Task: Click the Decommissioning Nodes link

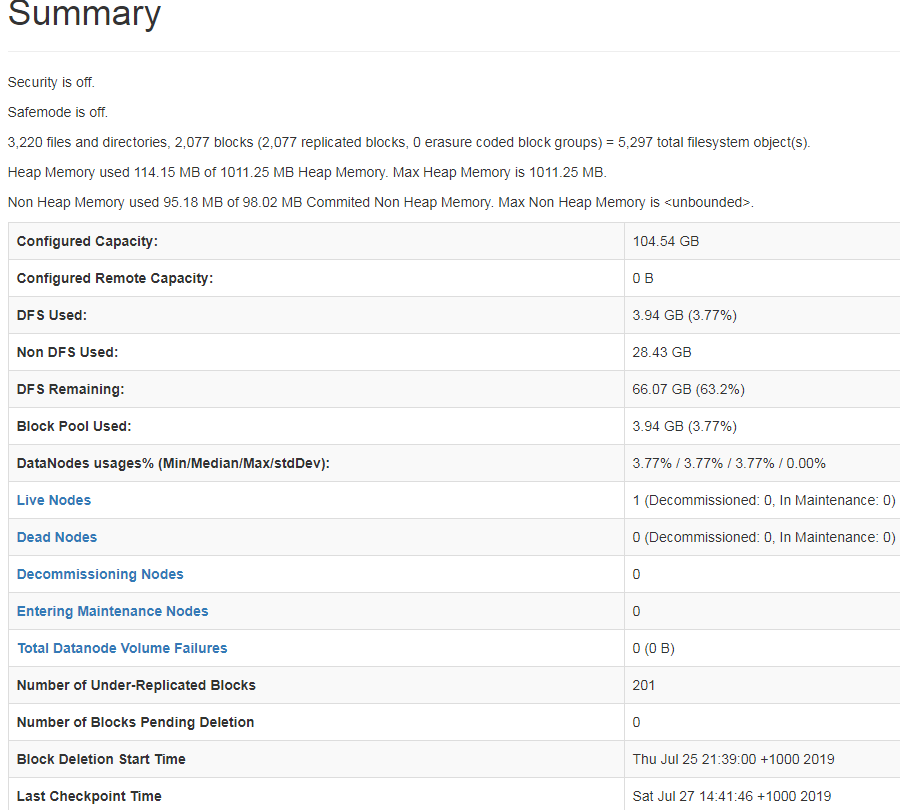Action: point(100,574)
